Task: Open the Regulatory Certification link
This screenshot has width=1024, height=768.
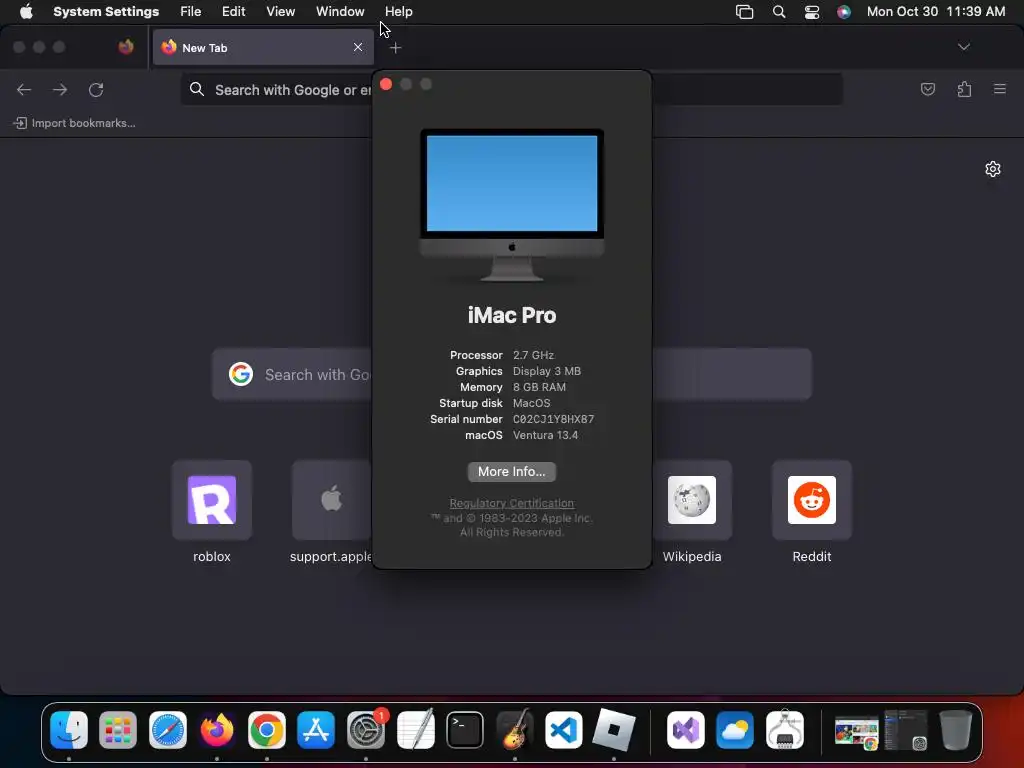Action: 511,503
